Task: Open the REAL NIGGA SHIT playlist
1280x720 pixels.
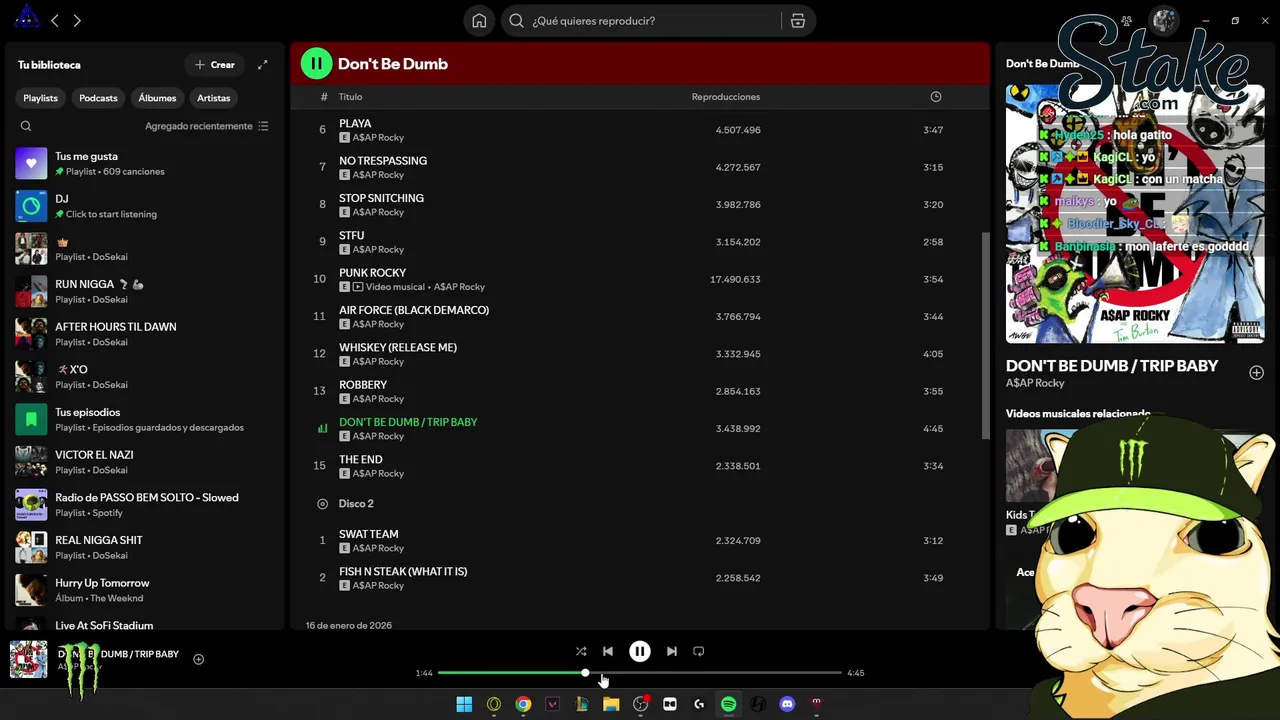Action: click(x=143, y=547)
